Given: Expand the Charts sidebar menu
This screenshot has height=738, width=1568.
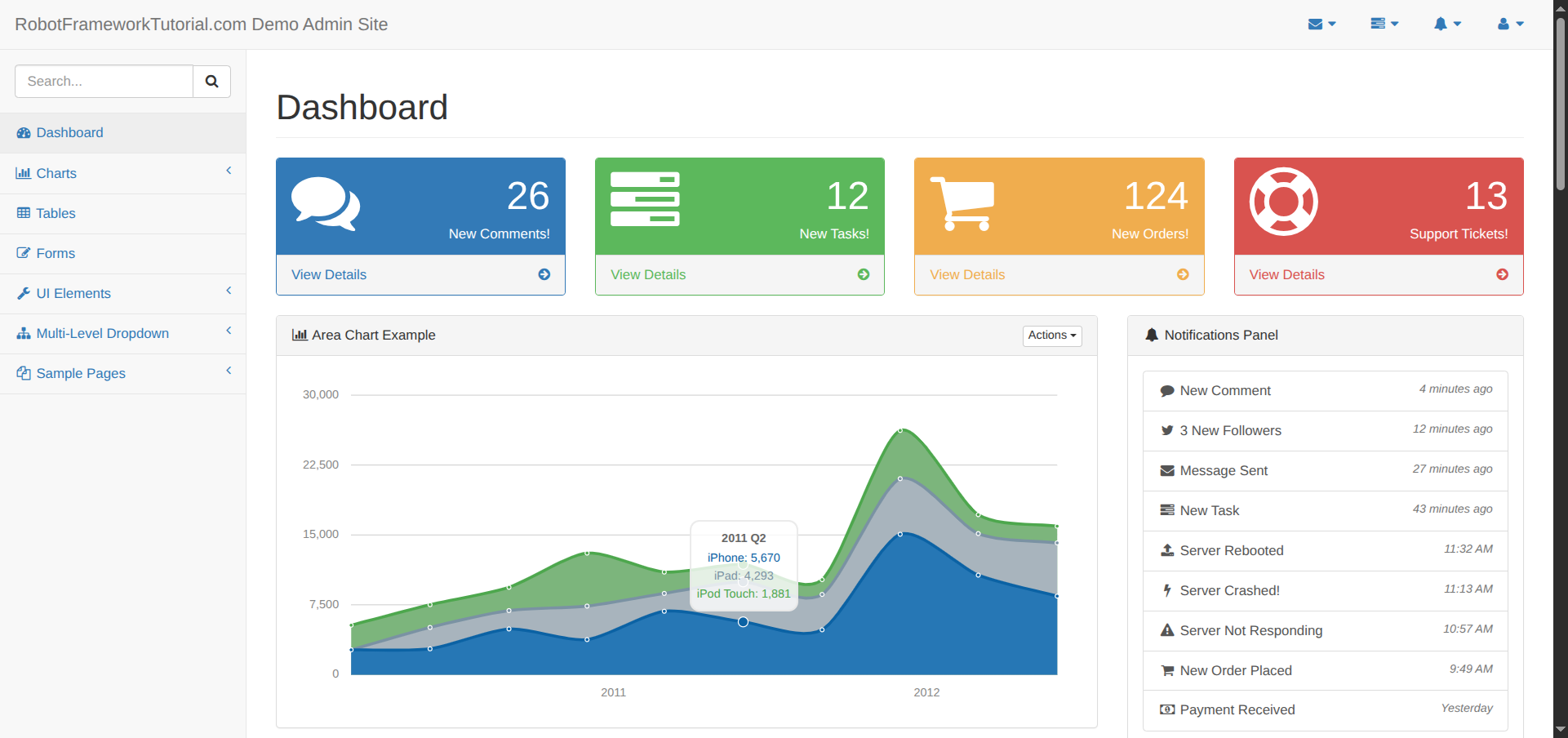Looking at the screenshot, I should point(122,173).
